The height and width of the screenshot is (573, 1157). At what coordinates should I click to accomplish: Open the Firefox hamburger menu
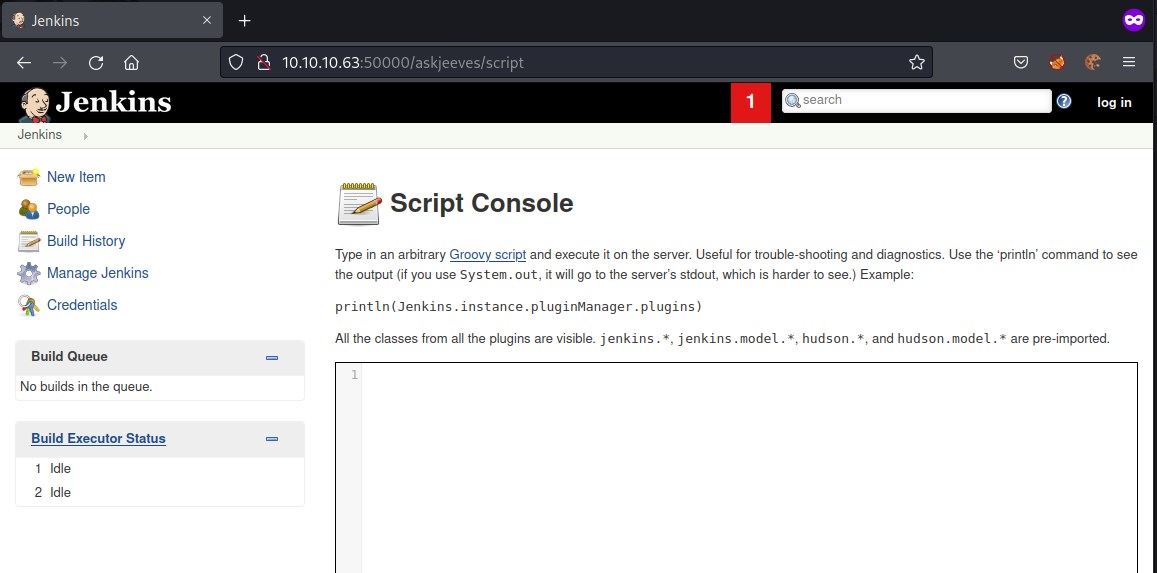(x=1129, y=62)
